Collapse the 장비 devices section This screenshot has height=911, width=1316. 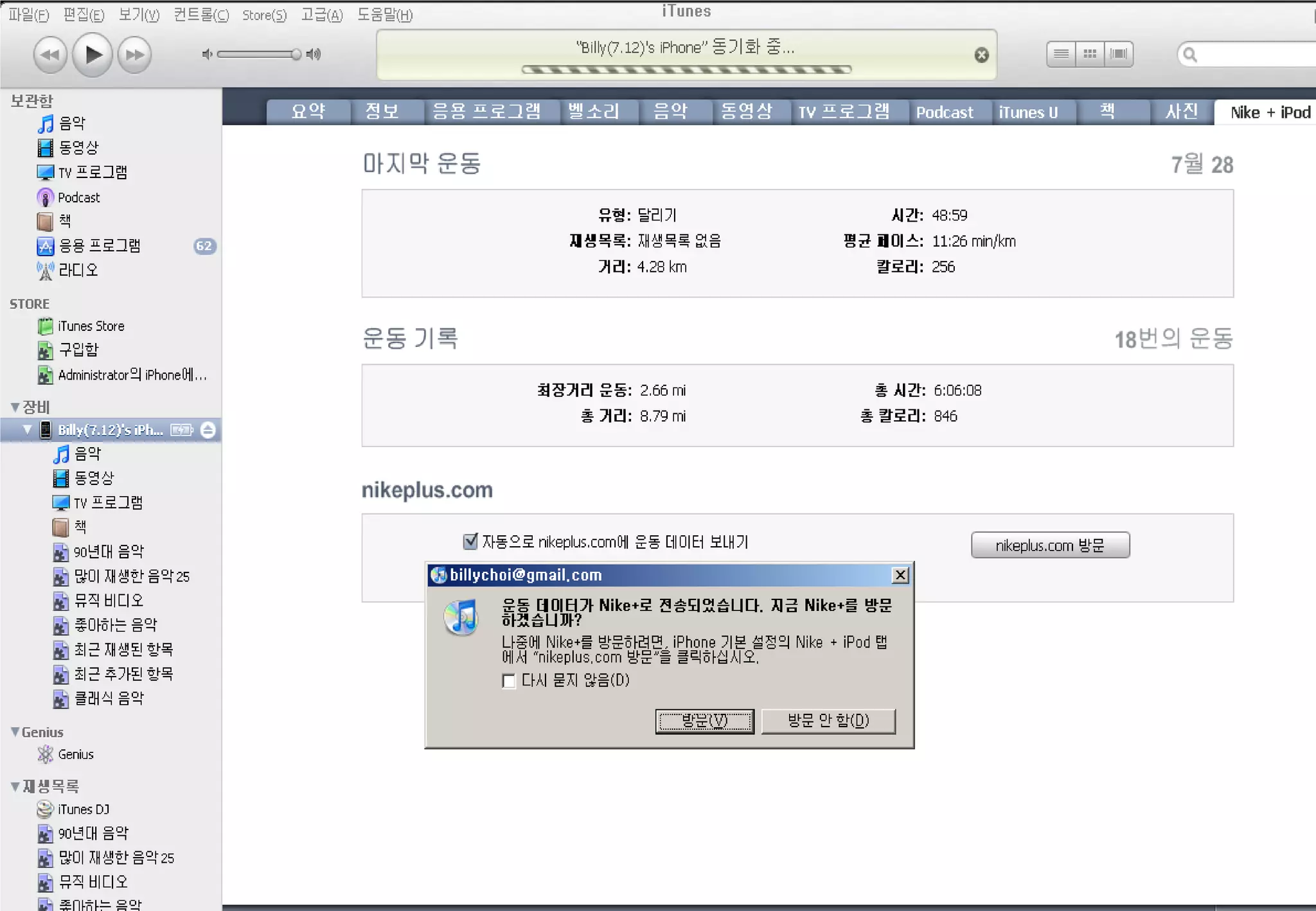(x=15, y=407)
